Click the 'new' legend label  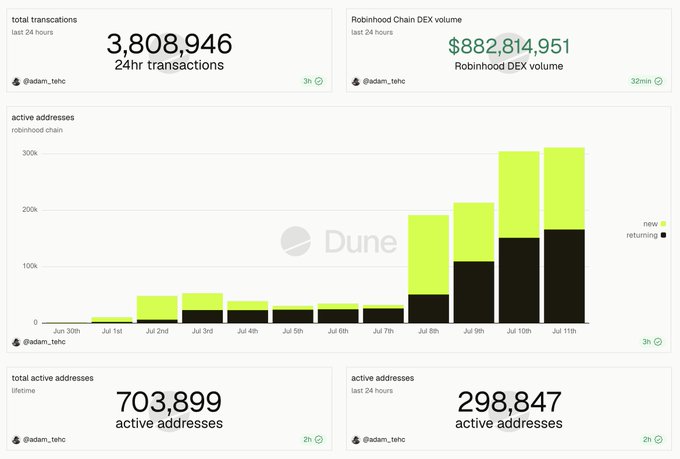(x=650, y=224)
